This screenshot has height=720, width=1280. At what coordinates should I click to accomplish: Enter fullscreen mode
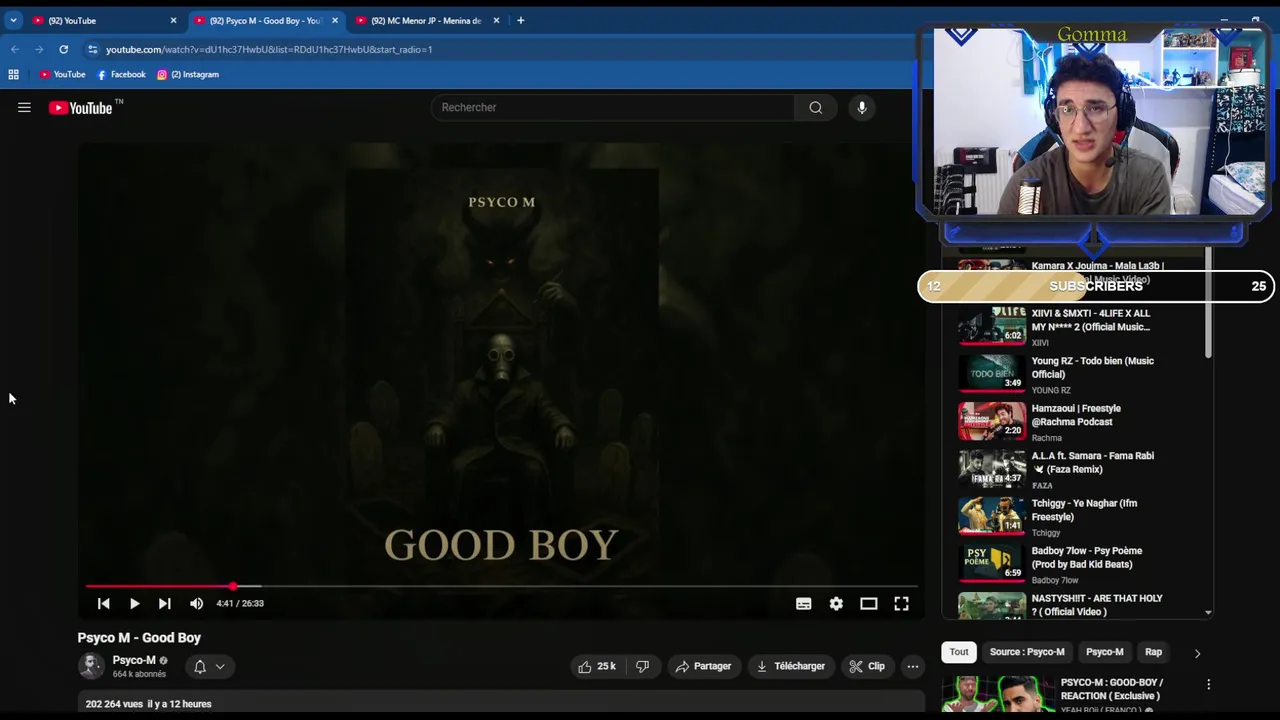pyautogui.click(x=901, y=604)
